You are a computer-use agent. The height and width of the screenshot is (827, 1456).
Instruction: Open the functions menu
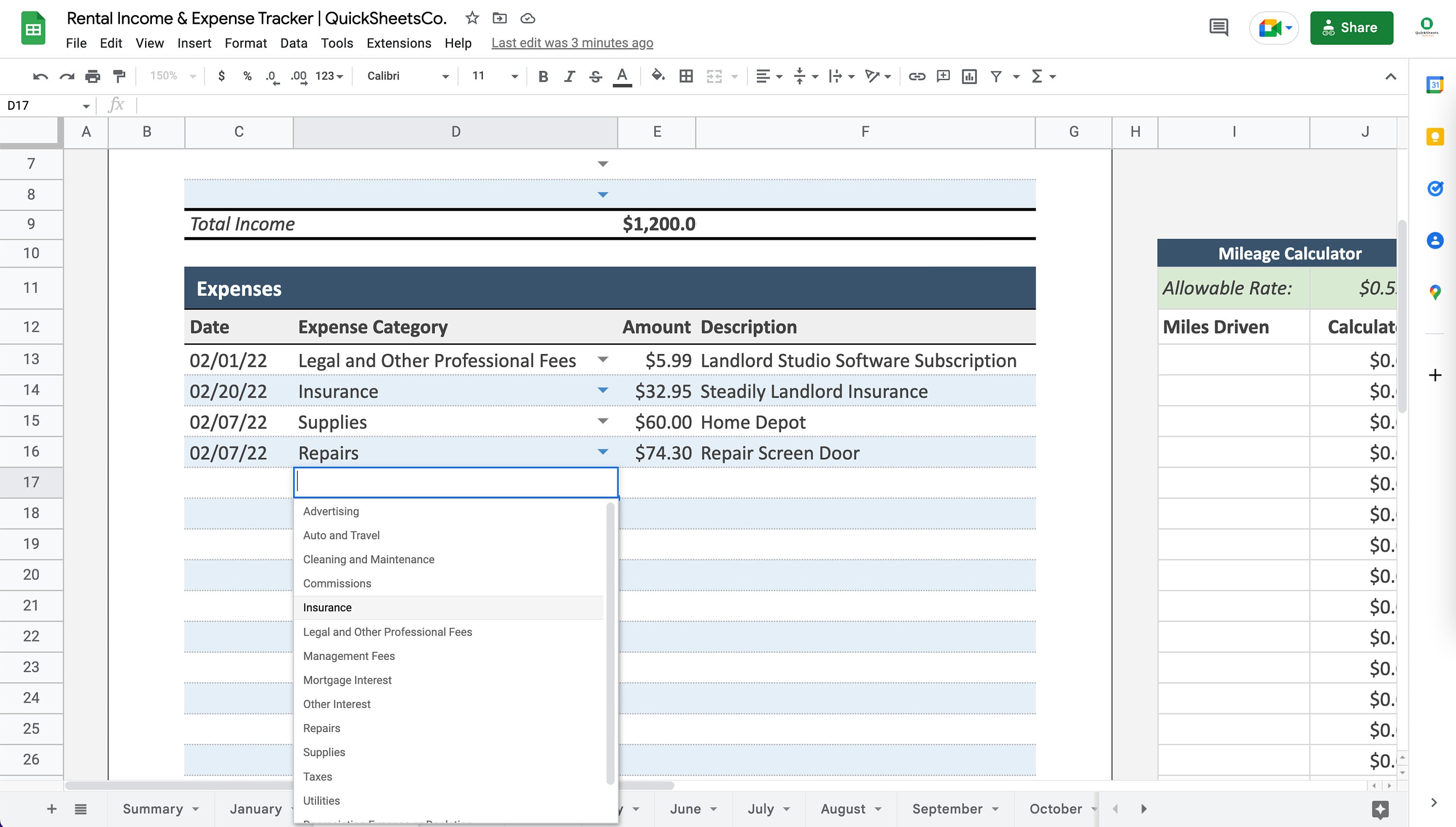(1043, 76)
